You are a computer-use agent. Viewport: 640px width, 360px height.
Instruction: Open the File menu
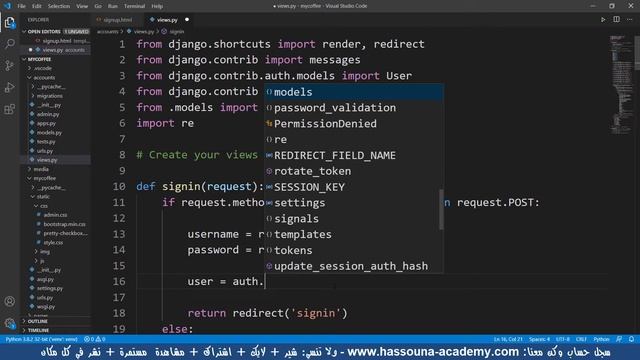click(x=21, y=6)
